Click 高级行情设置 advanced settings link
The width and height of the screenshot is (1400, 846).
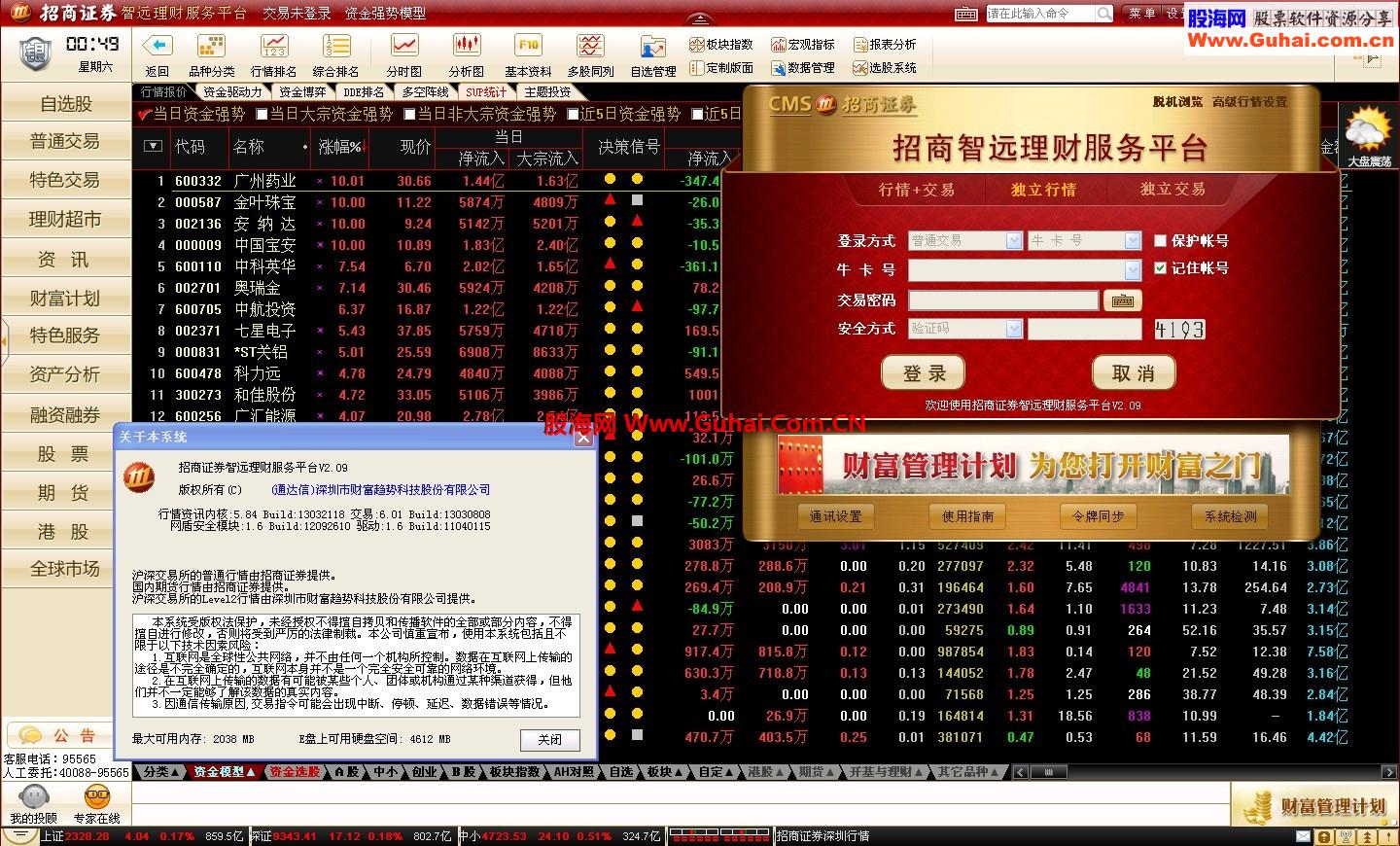[1249, 101]
